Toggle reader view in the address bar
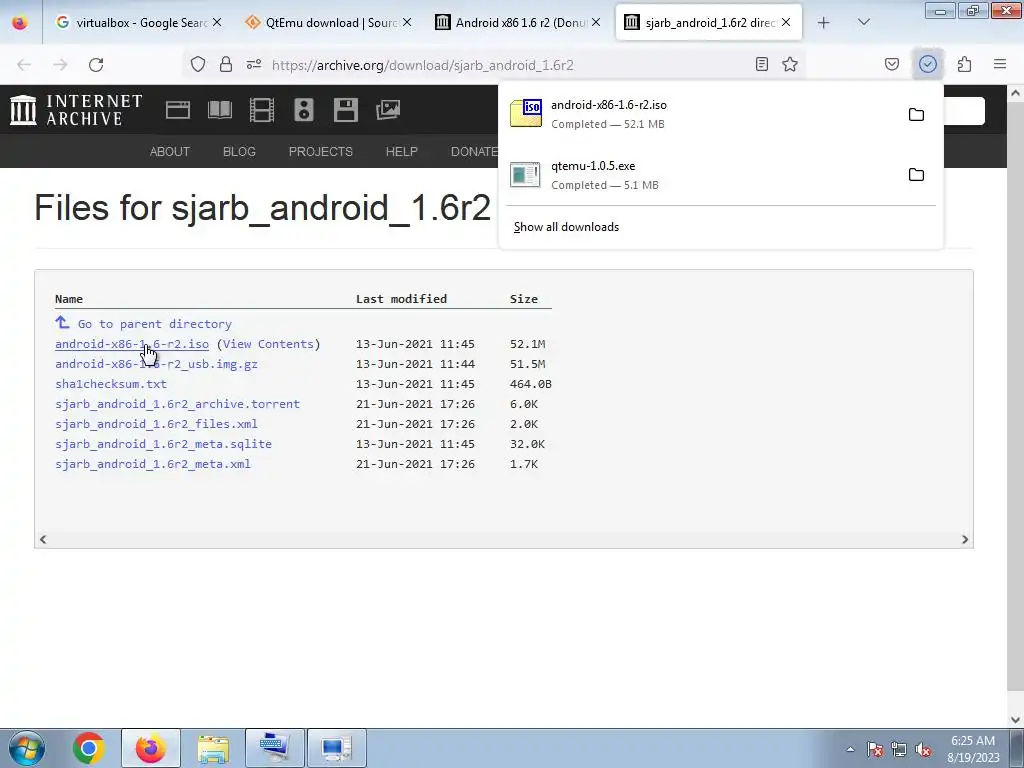The width and height of the screenshot is (1024, 768). tap(761, 64)
